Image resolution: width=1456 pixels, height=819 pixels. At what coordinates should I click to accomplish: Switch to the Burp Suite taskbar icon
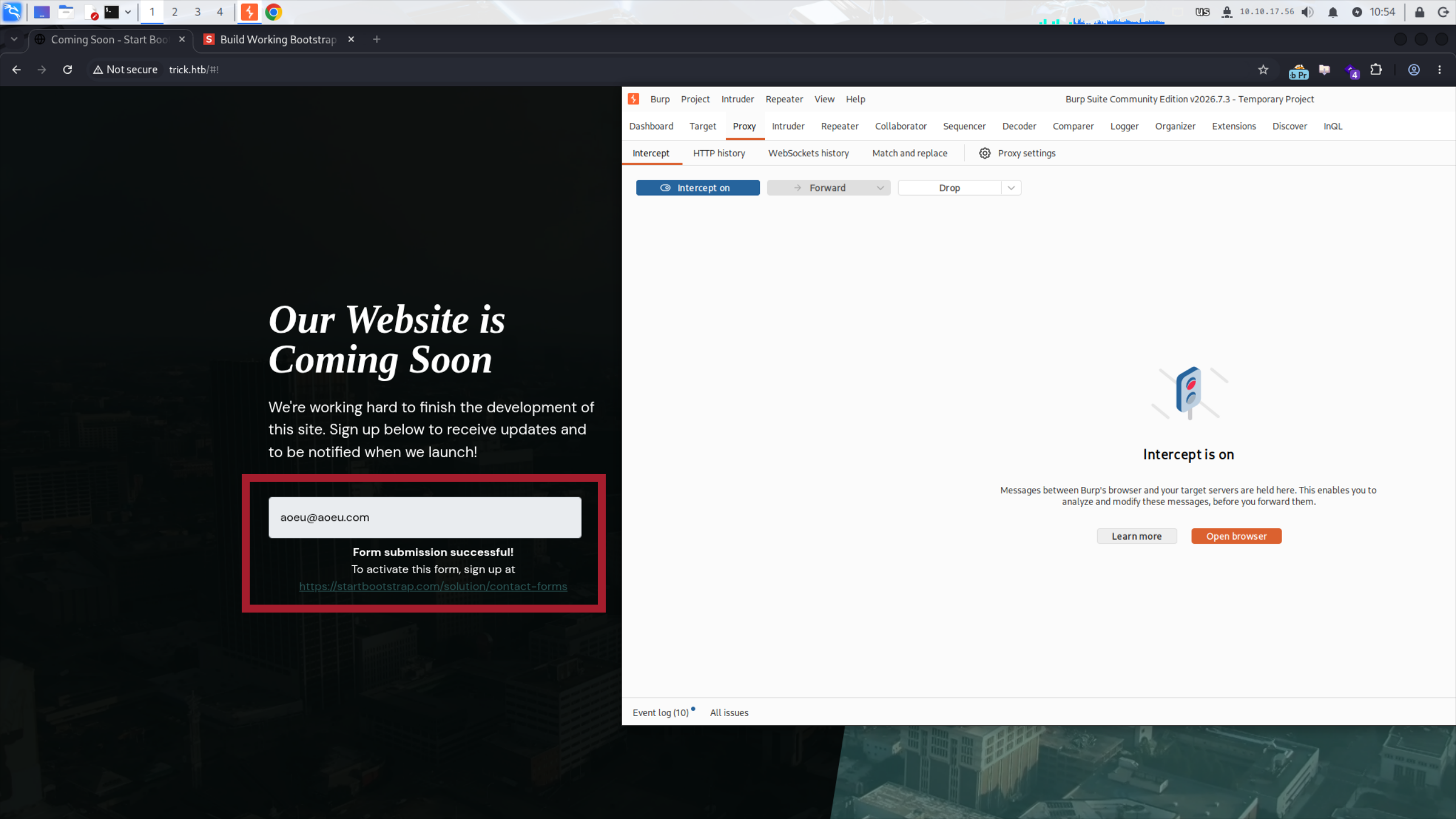pyautogui.click(x=249, y=12)
